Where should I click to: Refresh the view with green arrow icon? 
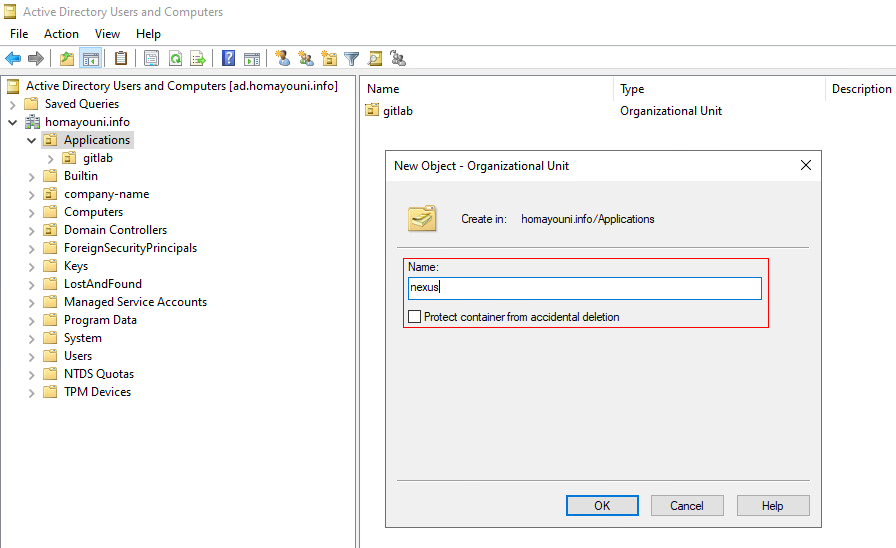point(175,58)
